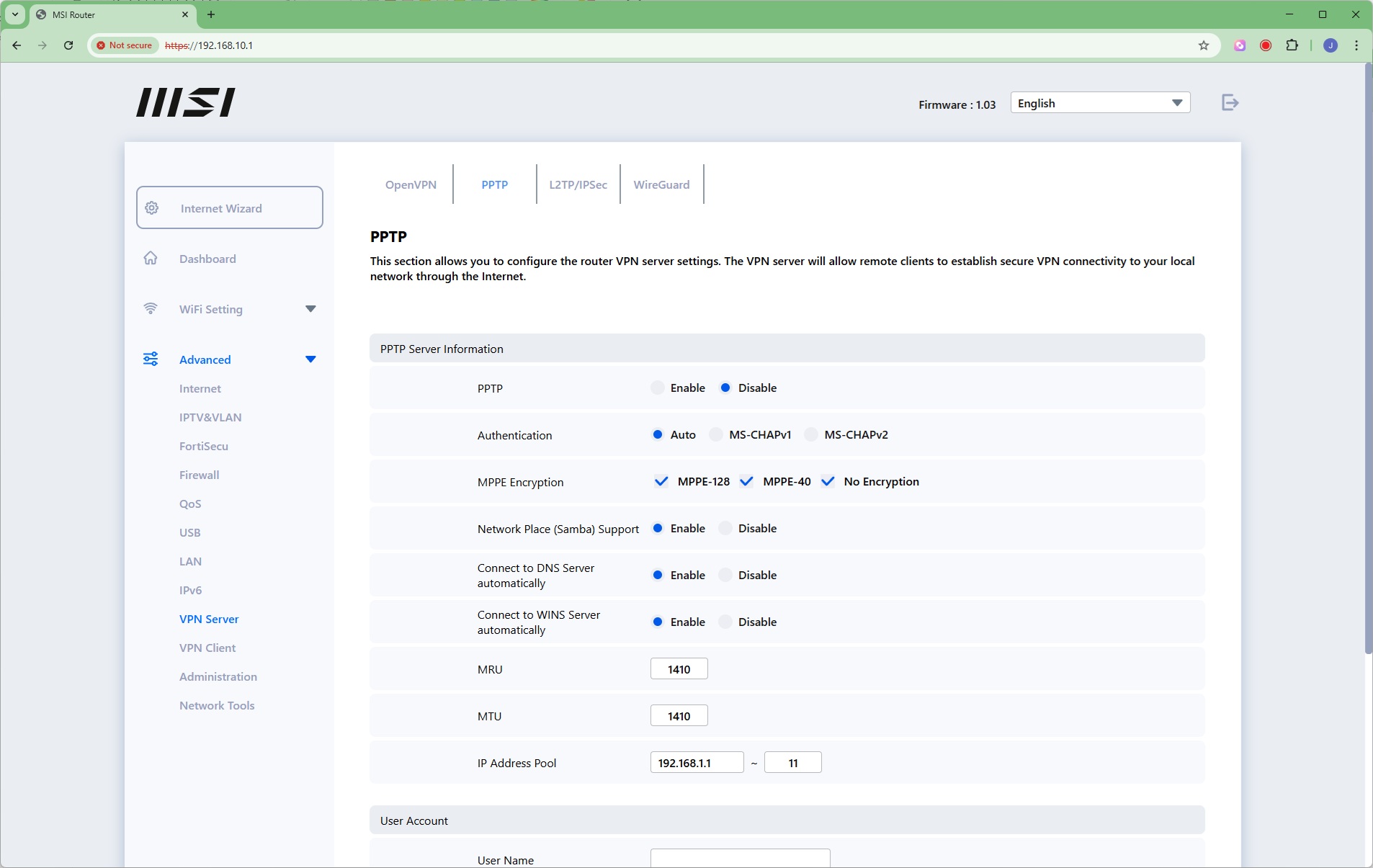The width and height of the screenshot is (1373, 868).
Task: Select MS-CHAPv2 authentication
Action: pyautogui.click(x=811, y=435)
